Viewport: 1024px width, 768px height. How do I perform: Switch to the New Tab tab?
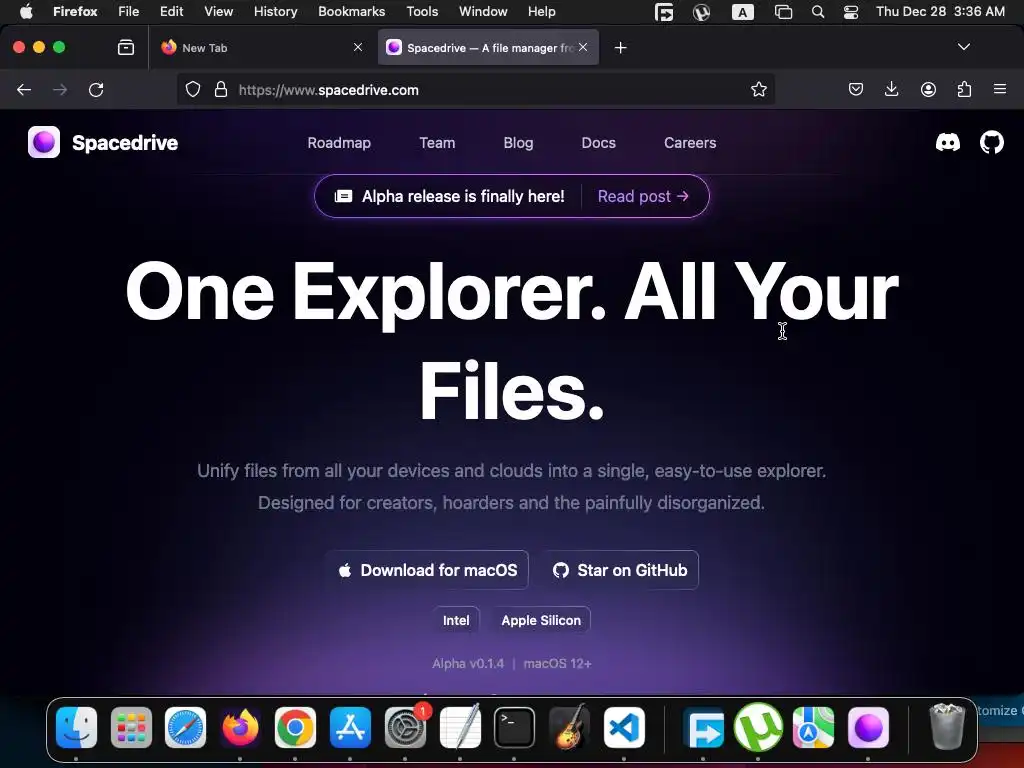pos(262,47)
